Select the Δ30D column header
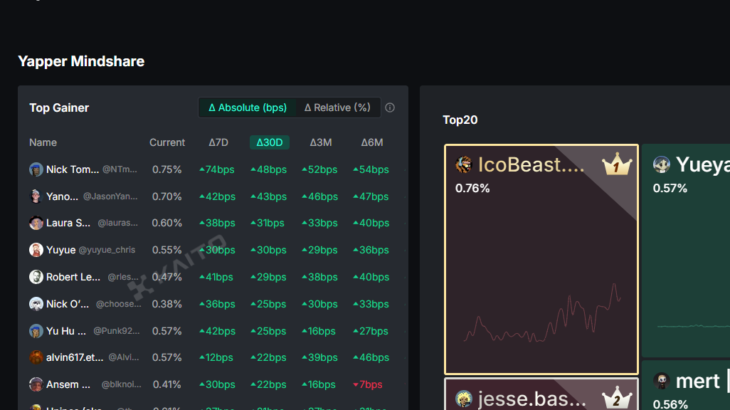The height and width of the screenshot is (410, 730). click(x=270, y=142)
